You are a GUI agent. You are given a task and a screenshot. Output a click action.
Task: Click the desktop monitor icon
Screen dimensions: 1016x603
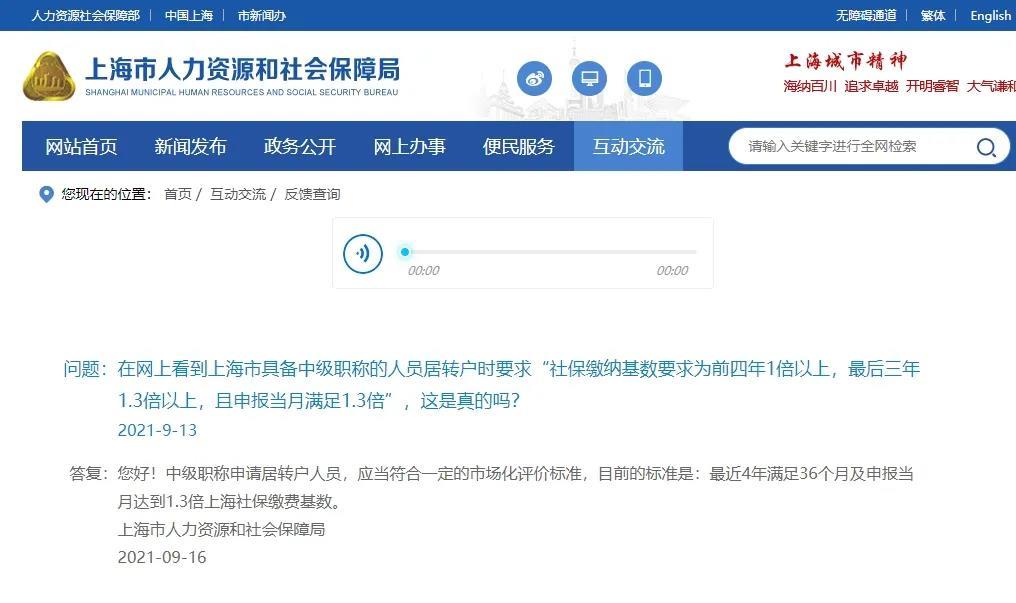[x=590, y=79]
